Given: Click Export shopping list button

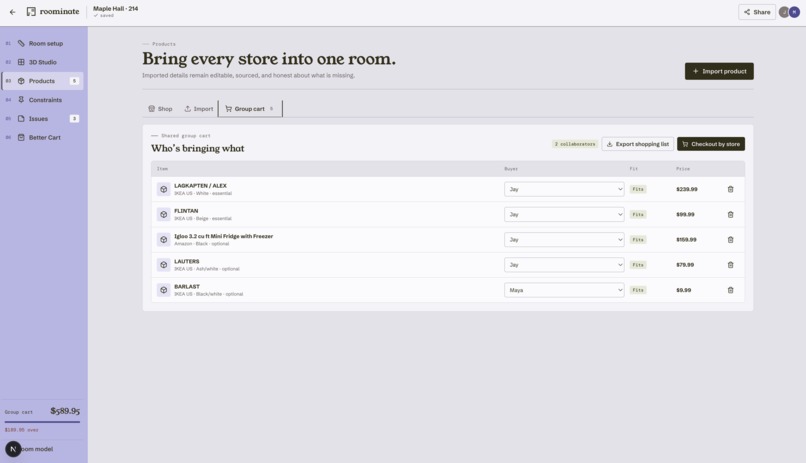Looking at the screenshot, I should point(637,144).
